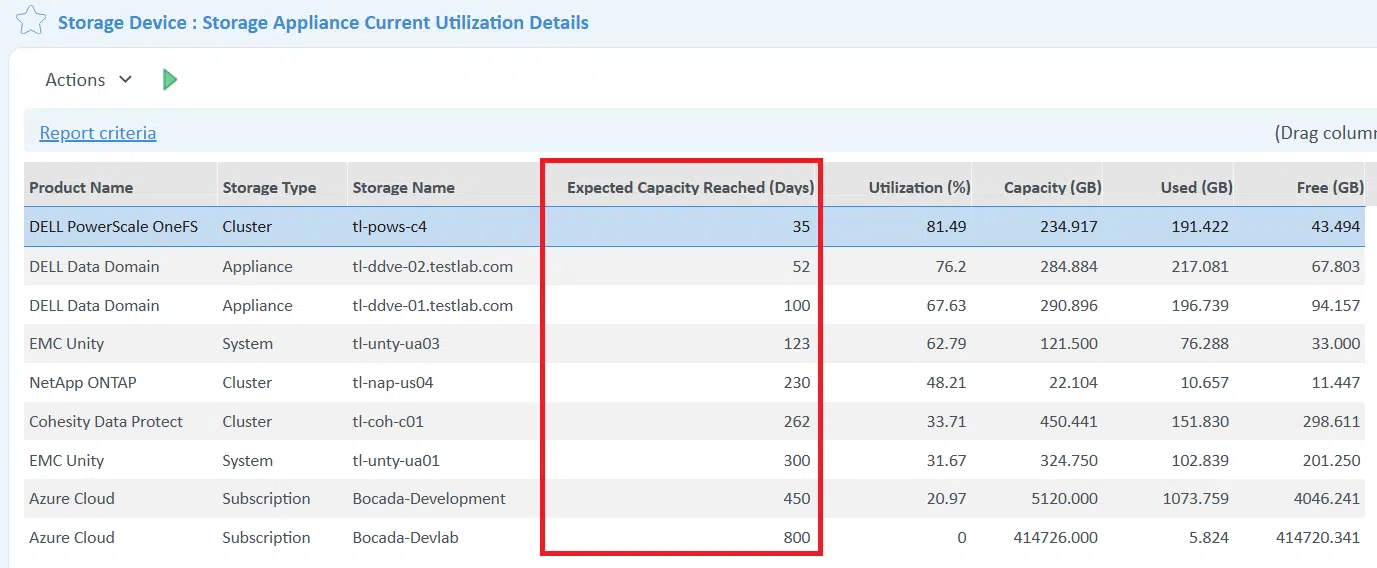Select storage name tl-unty-ua03
Viewport: 1377px width, 568px height.
click(x=395, y=344)
